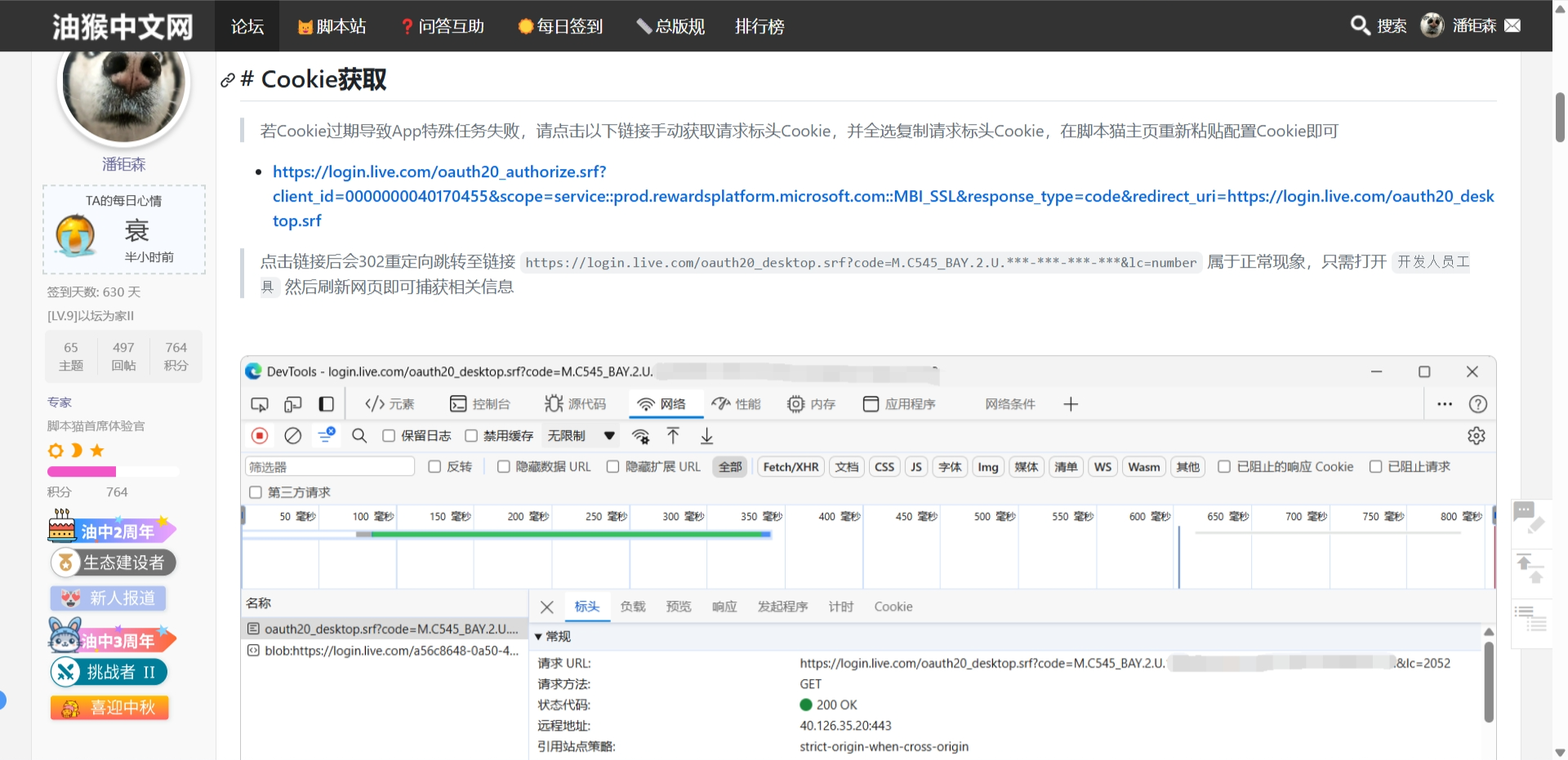Open network settings gear icon

pos(1476,436)
